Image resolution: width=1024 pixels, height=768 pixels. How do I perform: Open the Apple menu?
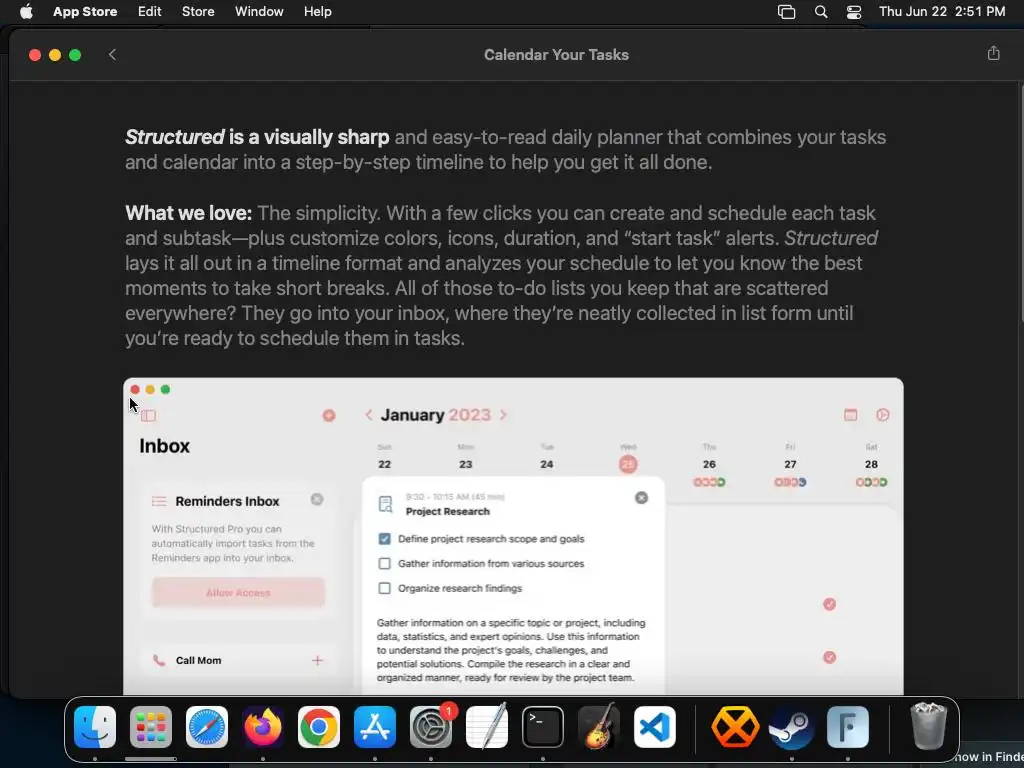click(26, 12)
